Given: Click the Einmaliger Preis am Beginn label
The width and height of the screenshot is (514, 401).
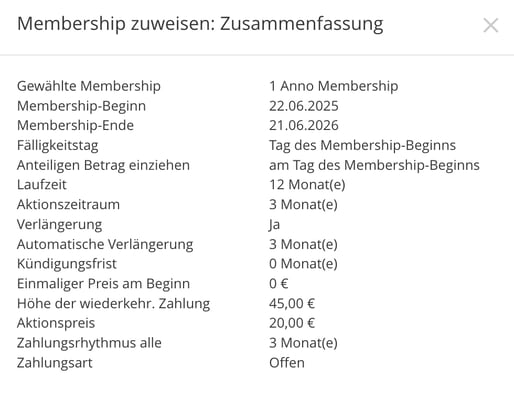Looking at the screenshot, I should [103, 284].
